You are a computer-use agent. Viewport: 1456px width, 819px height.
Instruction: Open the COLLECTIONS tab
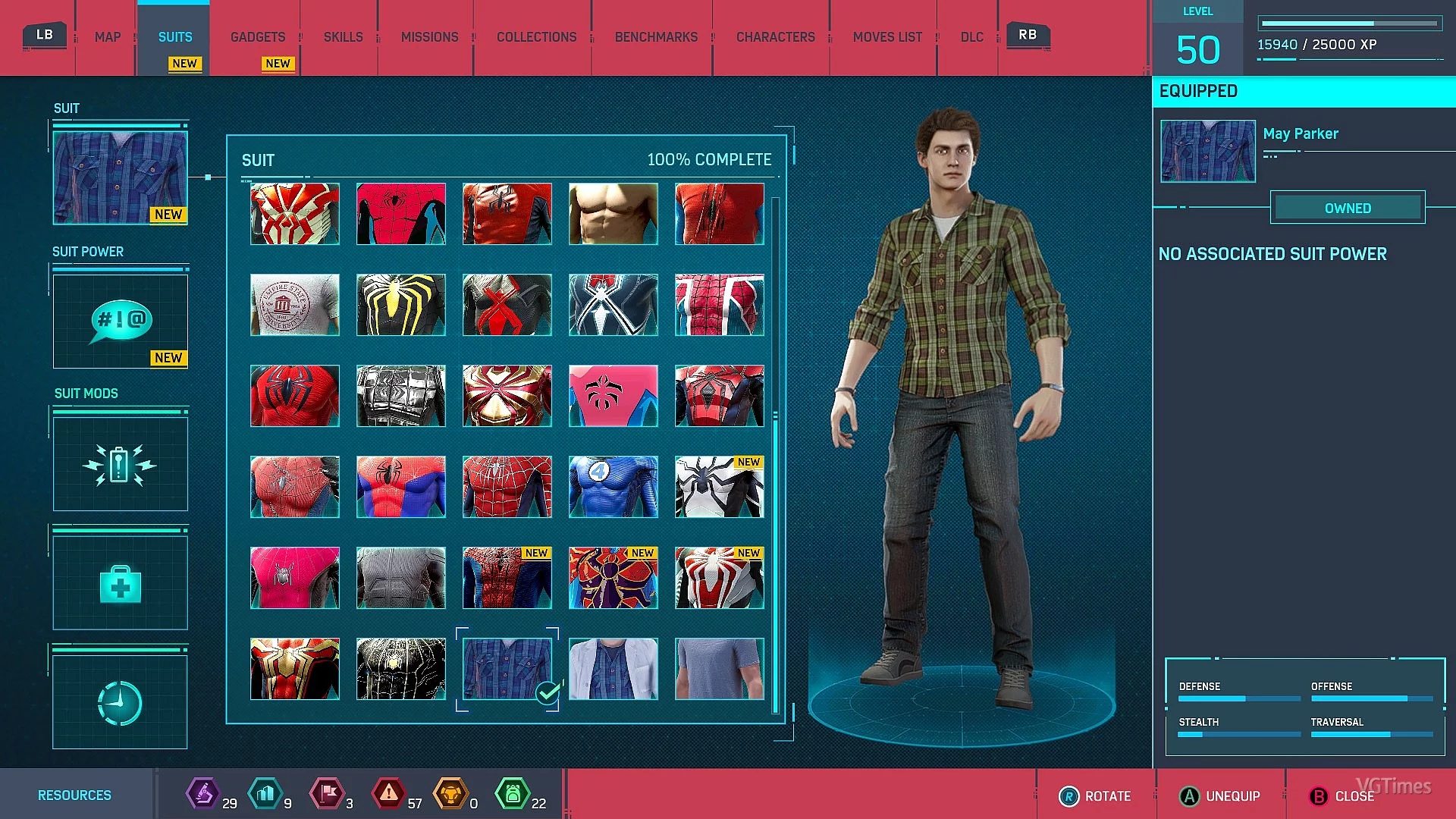pyautogui.click(x=536, y=37)
